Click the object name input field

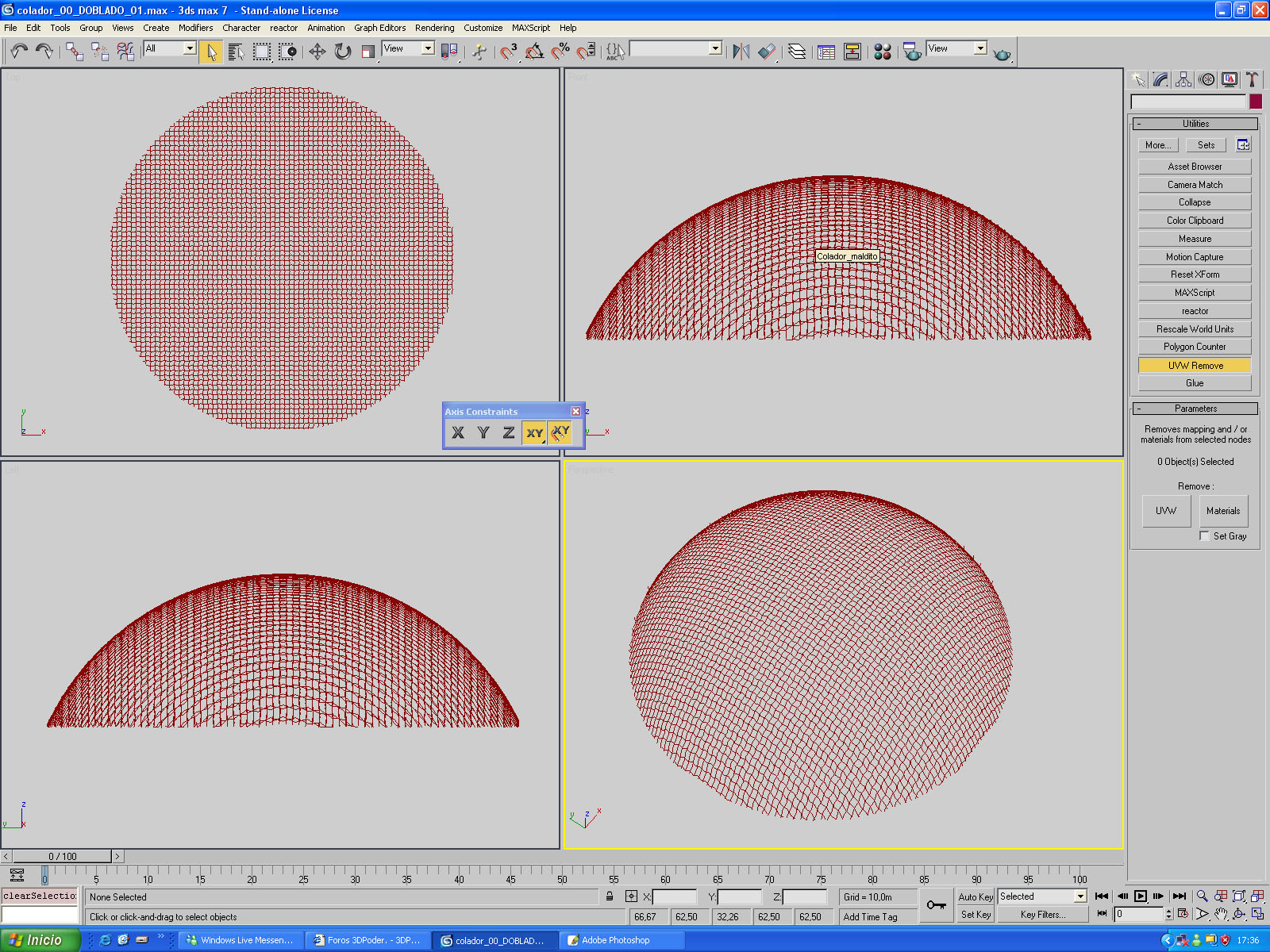click(1188, 102)
